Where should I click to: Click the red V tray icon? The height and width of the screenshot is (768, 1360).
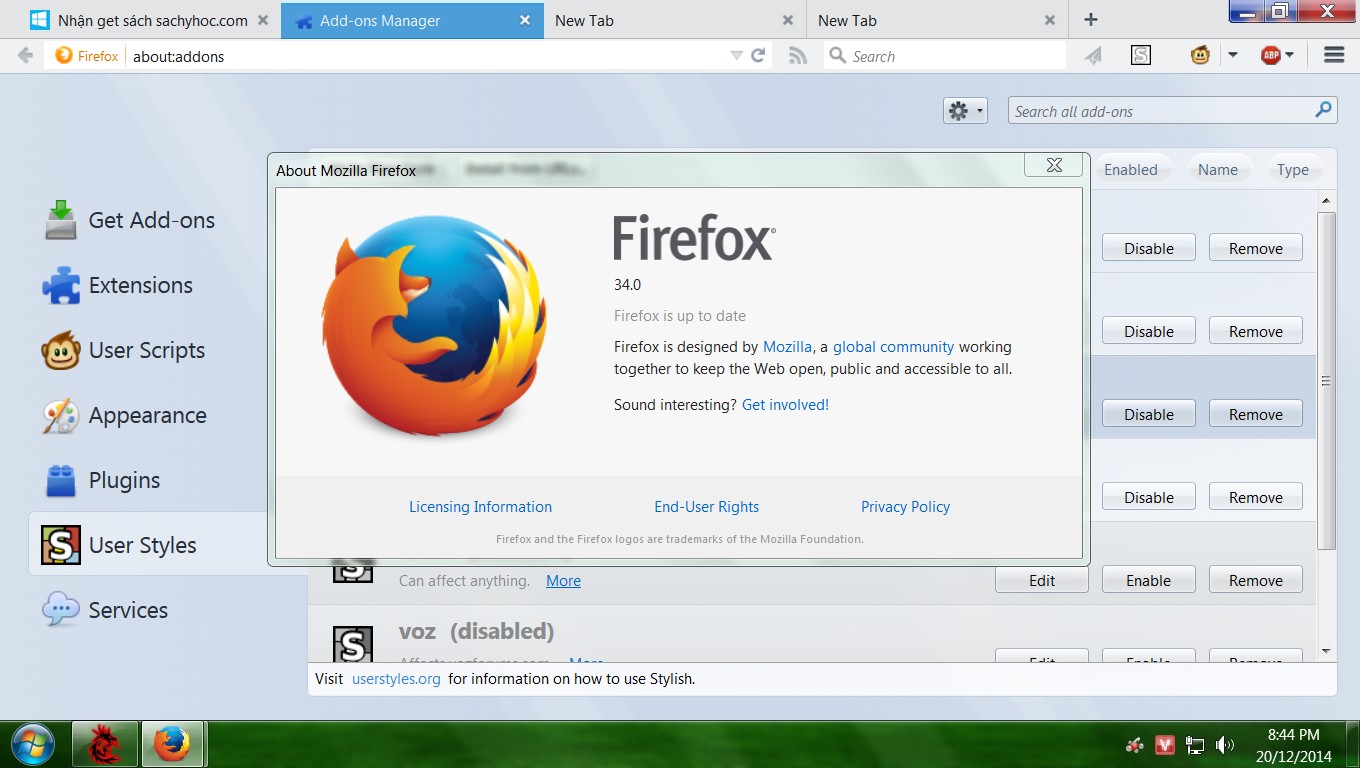(x=1164, y=744)
